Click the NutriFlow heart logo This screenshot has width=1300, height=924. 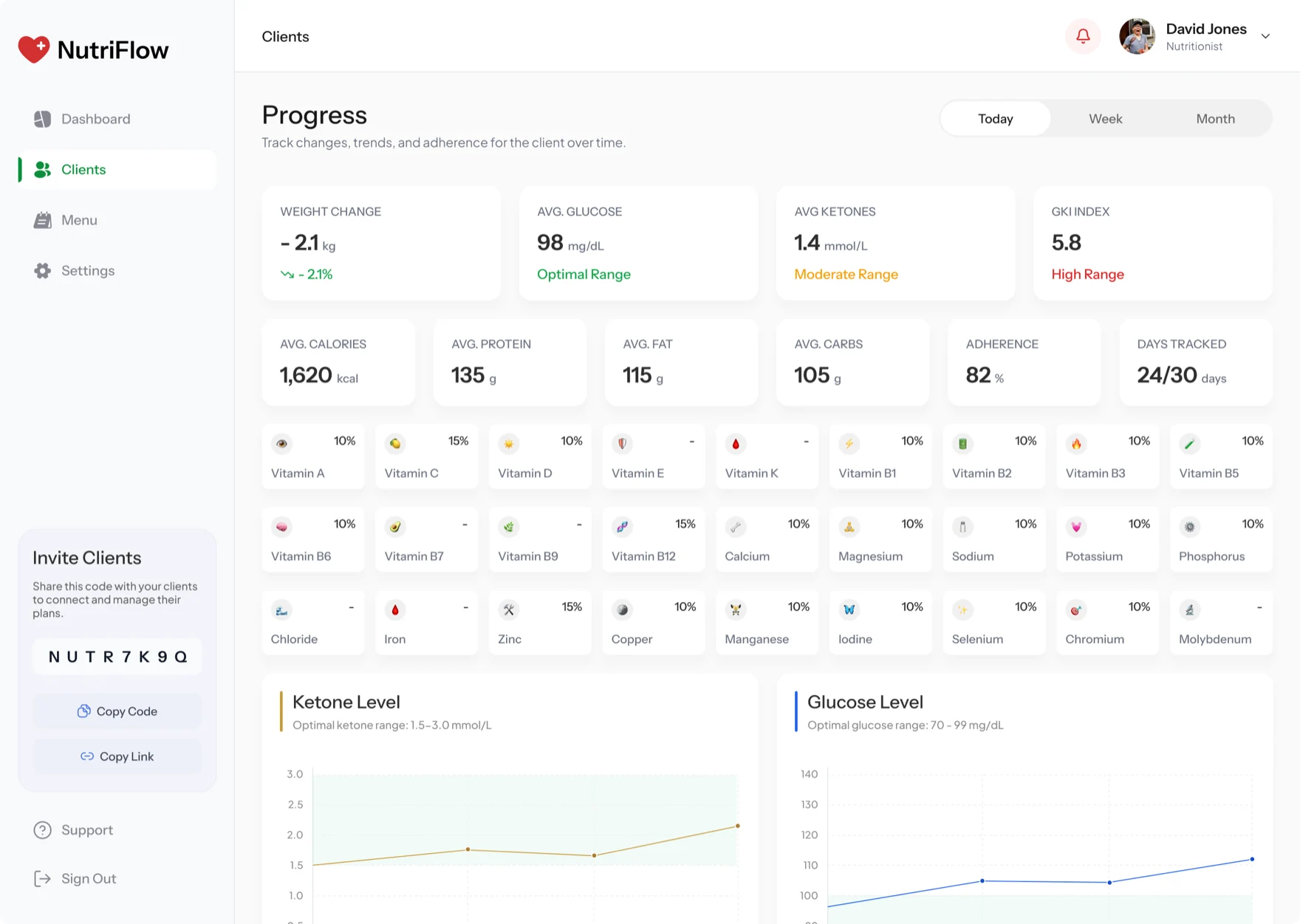33,49
